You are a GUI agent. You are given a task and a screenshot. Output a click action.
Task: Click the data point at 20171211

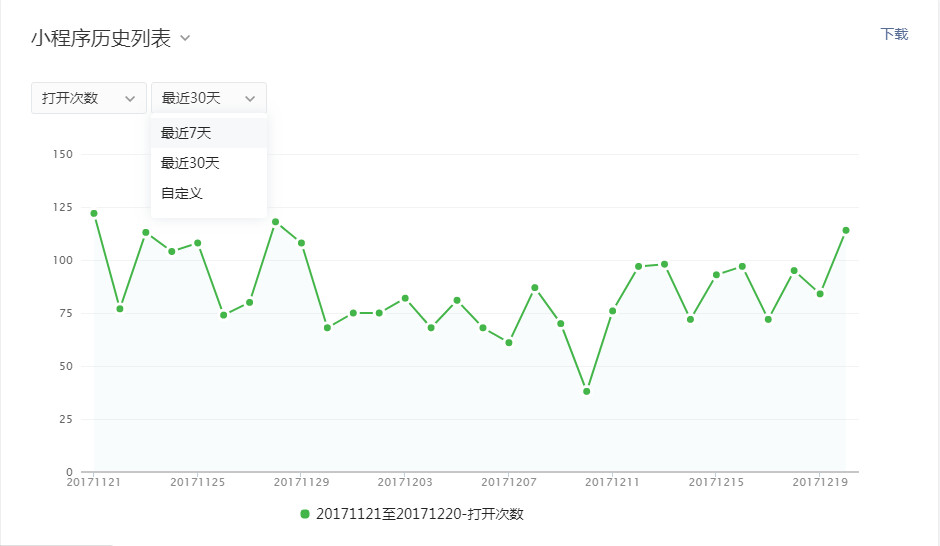point(612,311)
